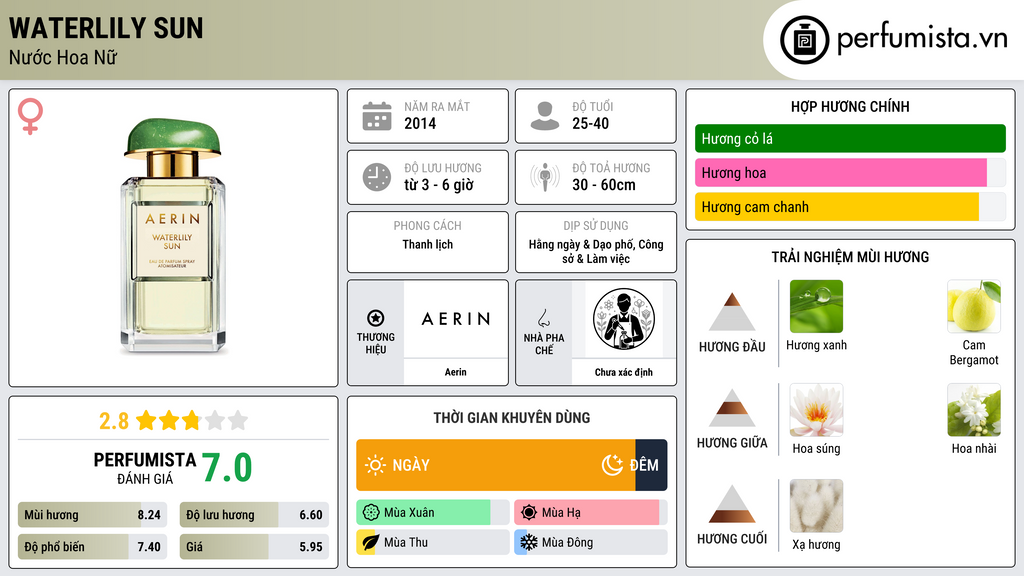Click the green Hương cỏ lá bar
The height and width of the screenshot is (576, 1024).
(850, 138)
